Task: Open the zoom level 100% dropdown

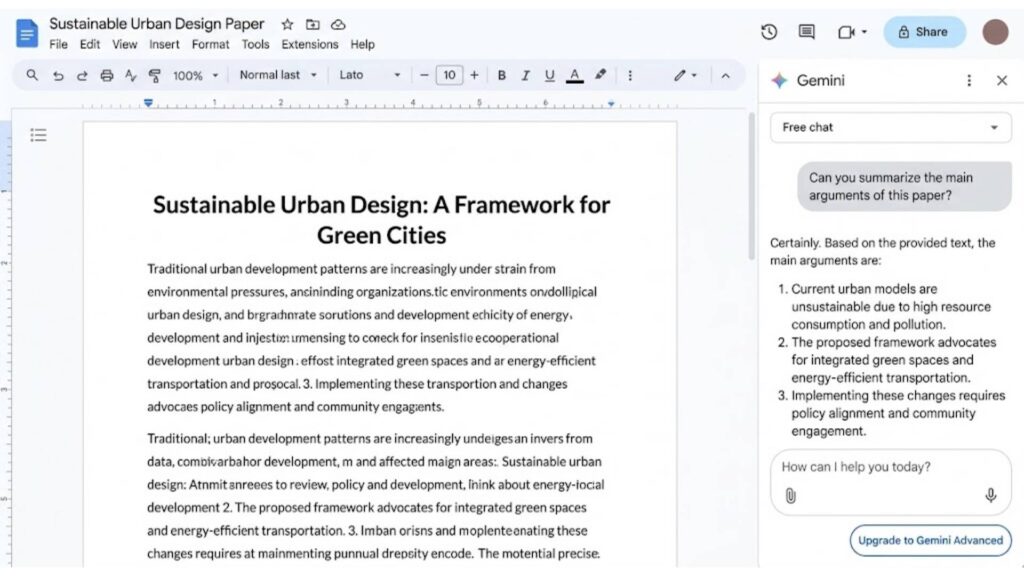Action: click(x=195, y=76)
